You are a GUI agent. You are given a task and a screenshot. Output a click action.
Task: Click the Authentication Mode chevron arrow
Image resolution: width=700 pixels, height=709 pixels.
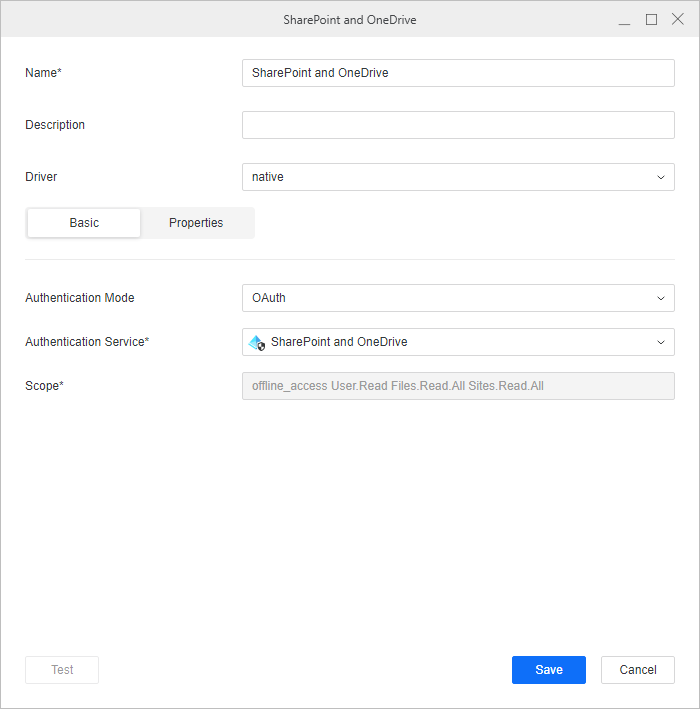[660, 298]
